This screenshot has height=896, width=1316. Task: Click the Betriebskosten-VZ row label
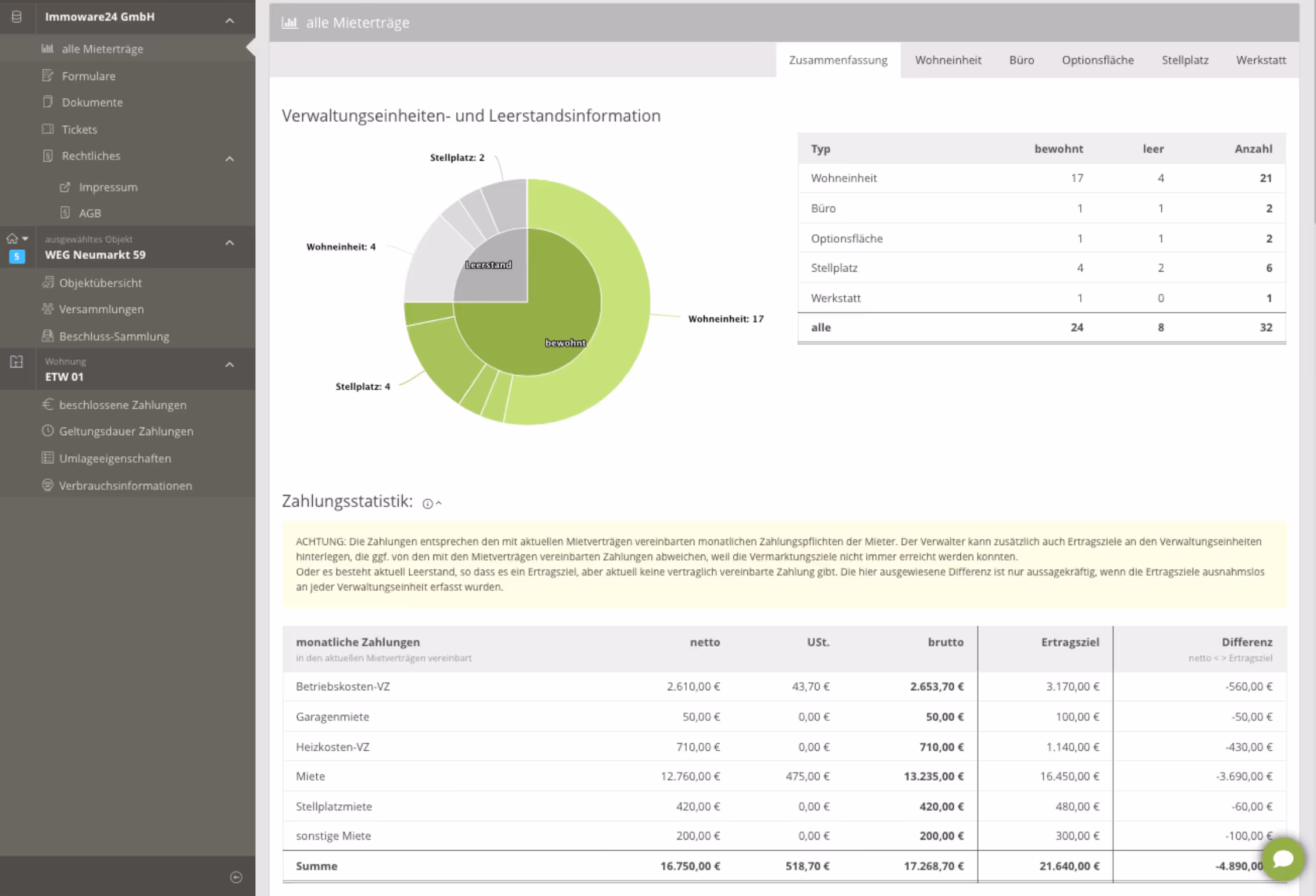click(343, 687)
